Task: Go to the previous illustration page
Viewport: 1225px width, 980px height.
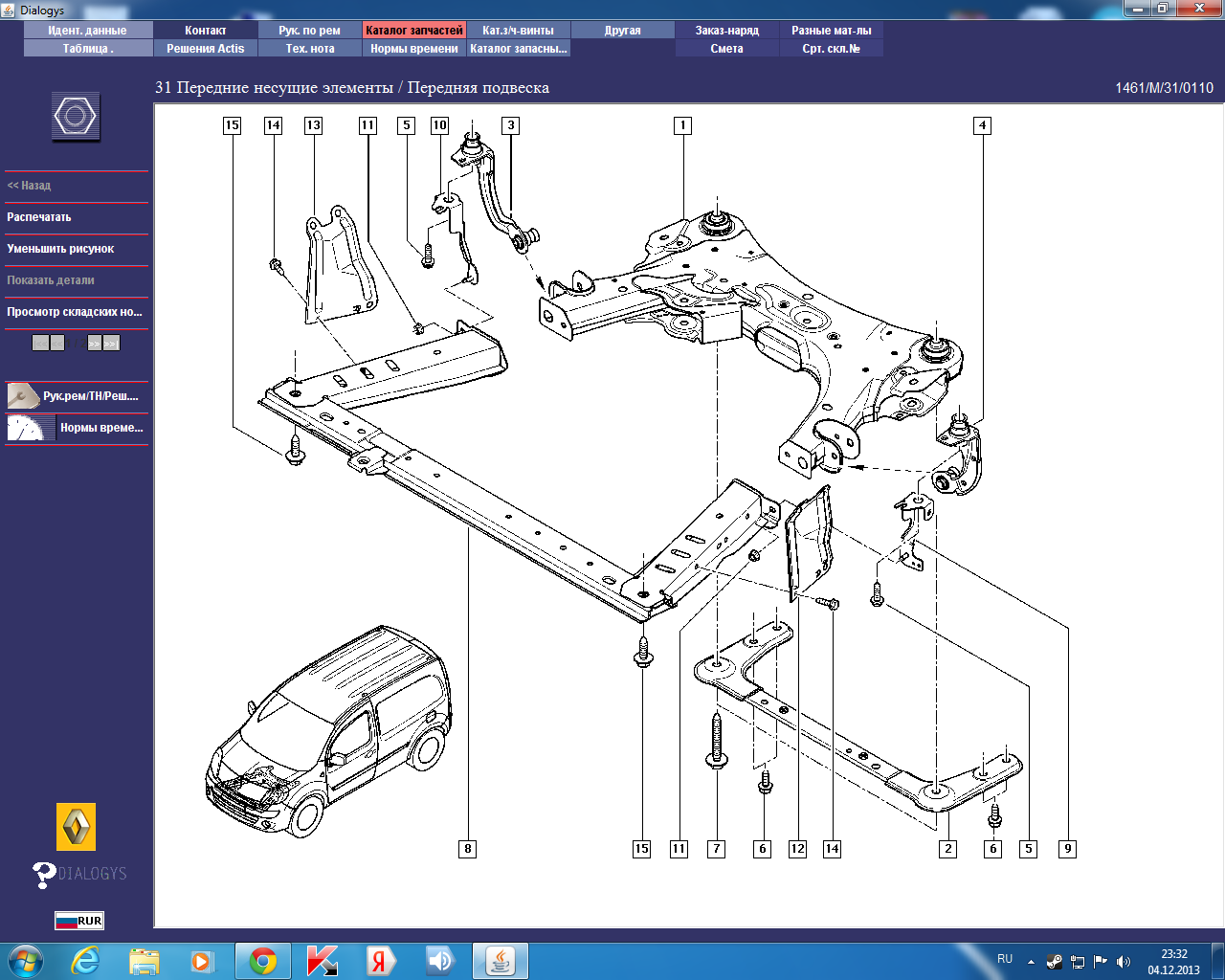Action: pyautogui.click(x=57, y=343)
